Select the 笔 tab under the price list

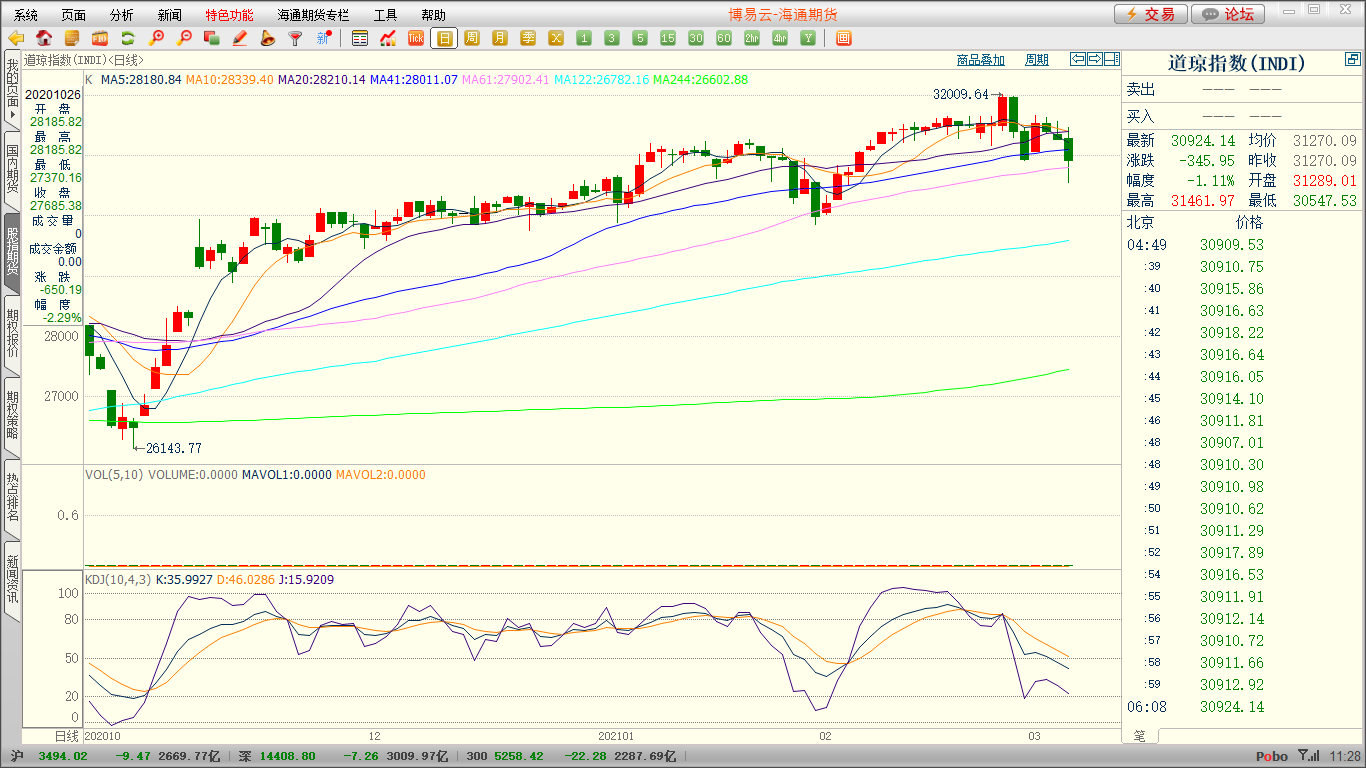(x=1140, y=736)
